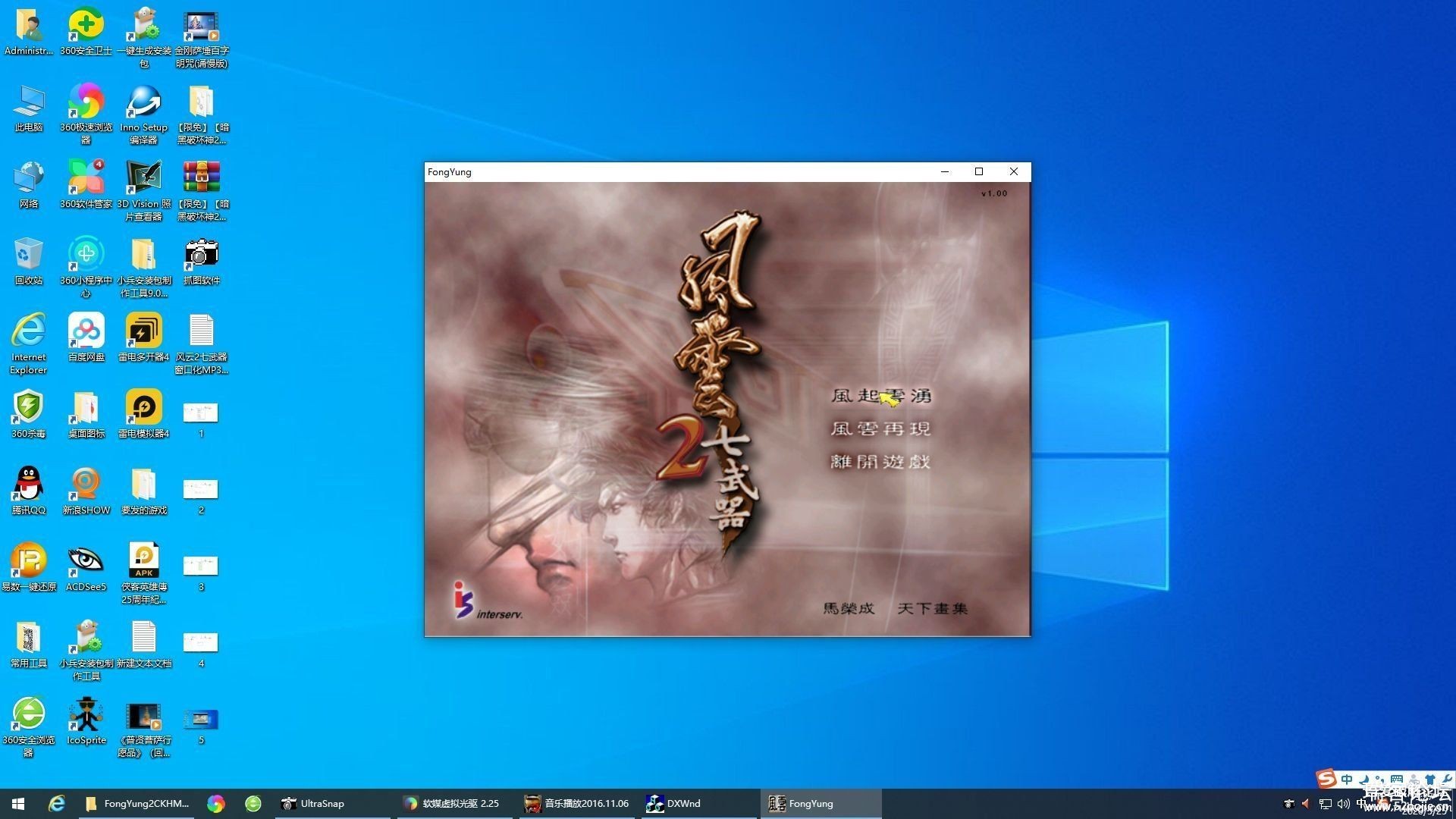Launch 360极速浏览器 from desktop
Screen dimensions: 1456x819
86,114
